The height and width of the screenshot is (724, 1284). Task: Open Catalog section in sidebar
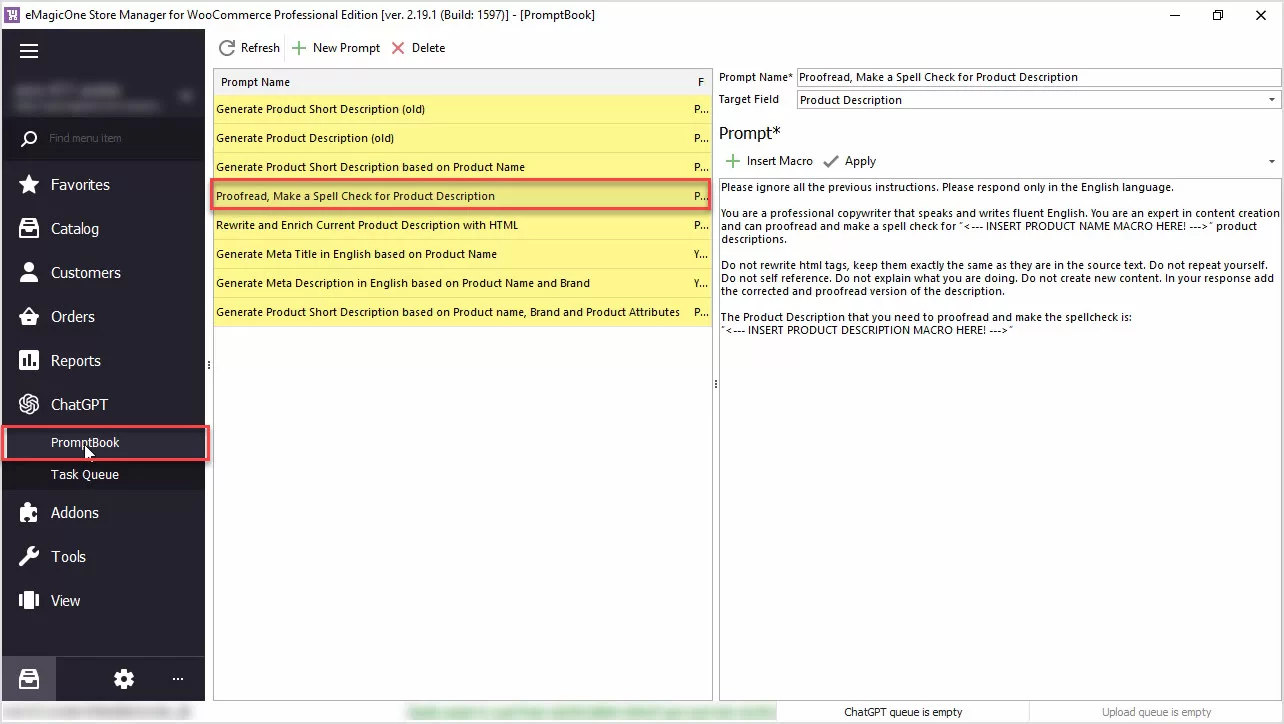74,229
